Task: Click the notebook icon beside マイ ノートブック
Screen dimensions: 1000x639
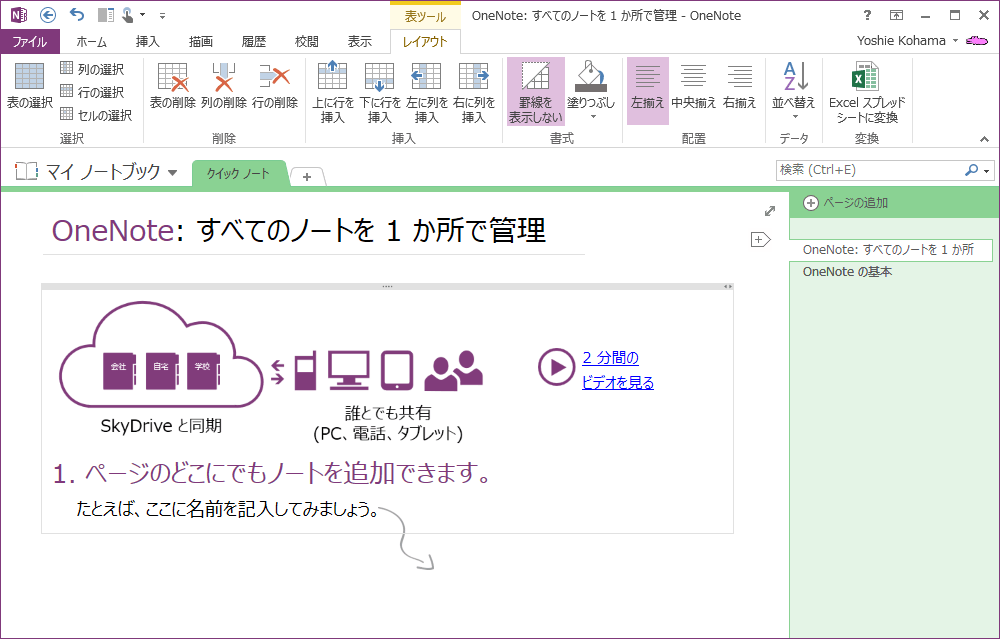Action: pyautogui.click(x=26, y=171)
